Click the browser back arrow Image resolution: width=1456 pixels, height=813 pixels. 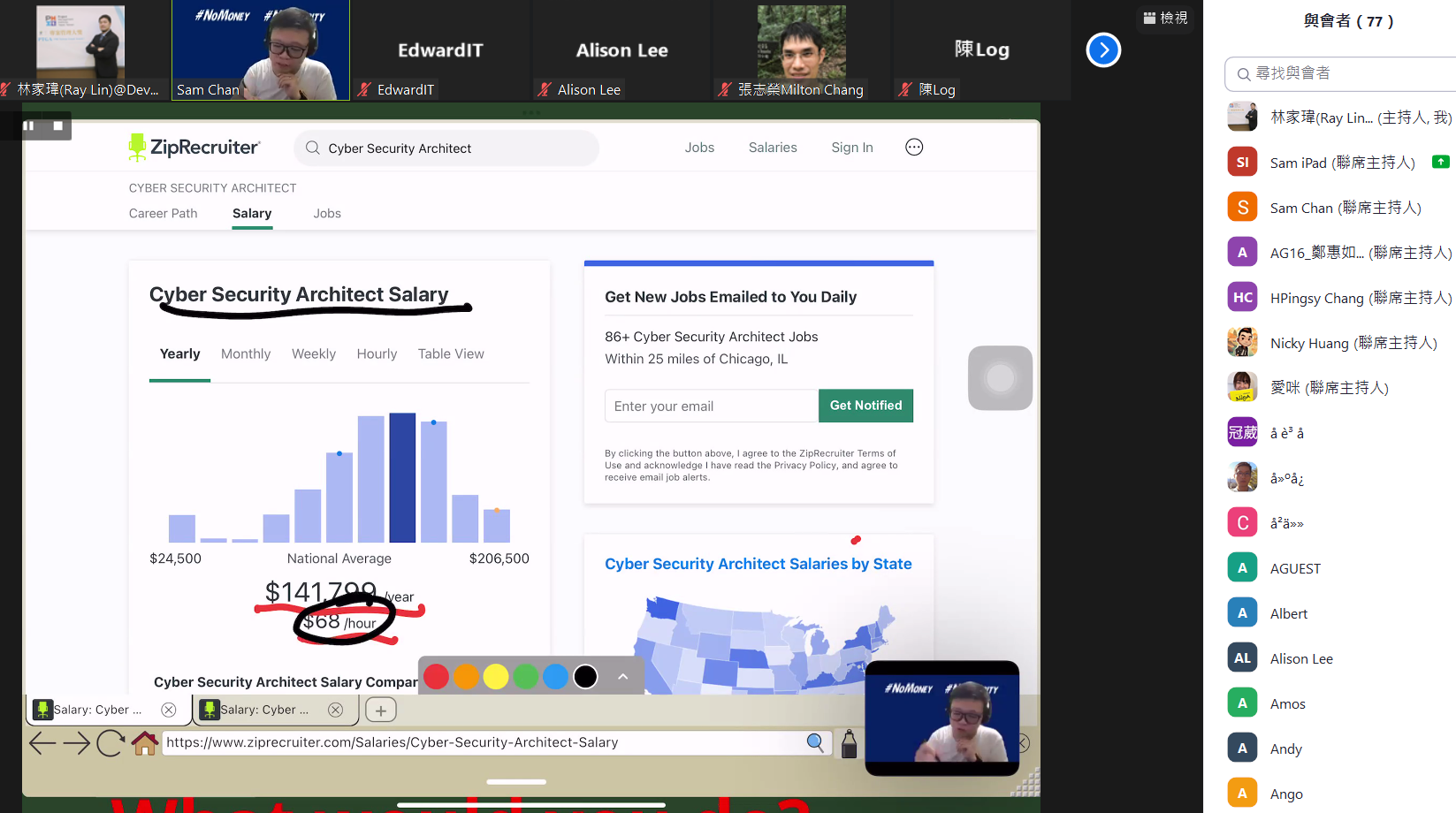(x=42, y=743)
